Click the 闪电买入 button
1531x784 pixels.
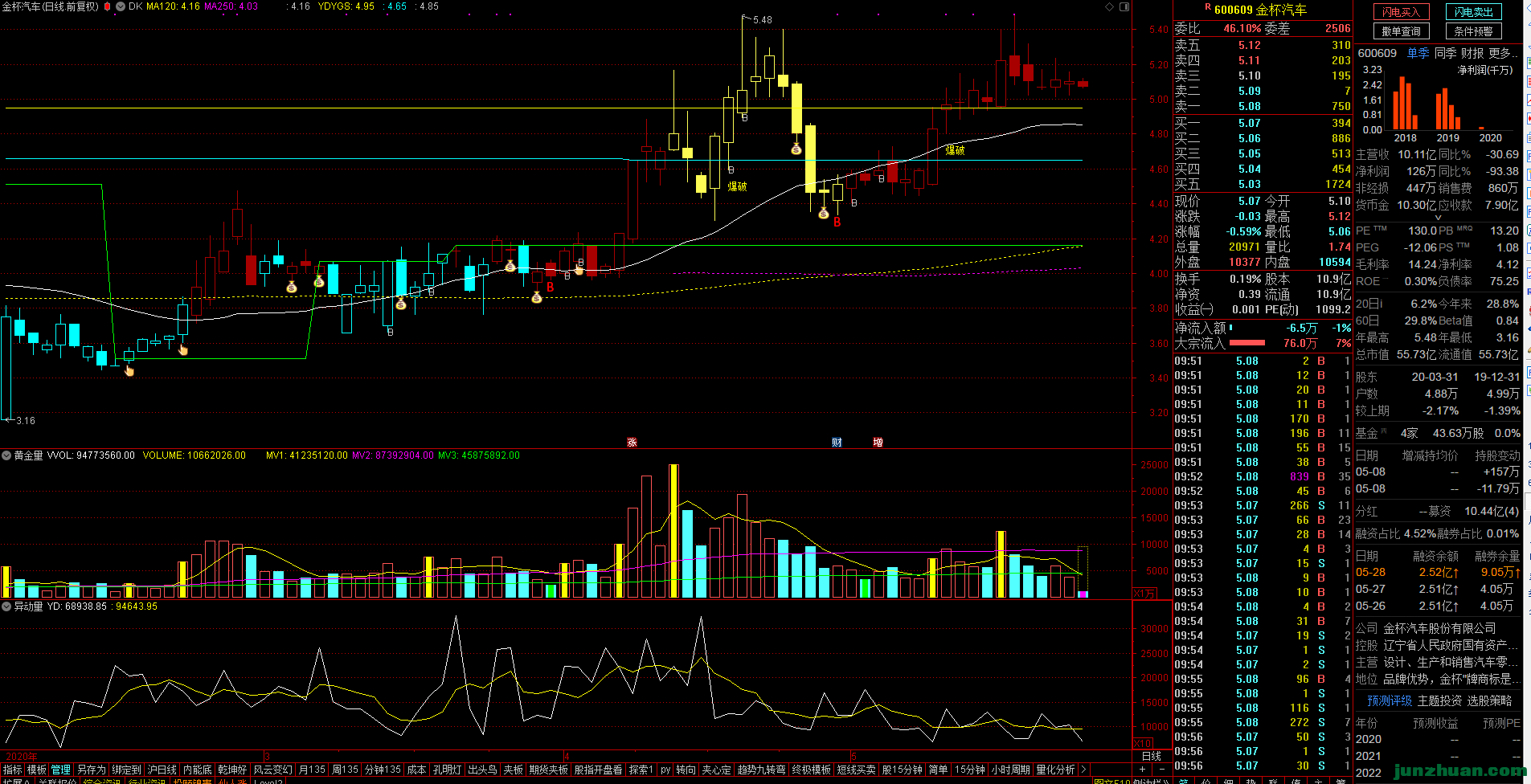click(x=1401, y=12)
